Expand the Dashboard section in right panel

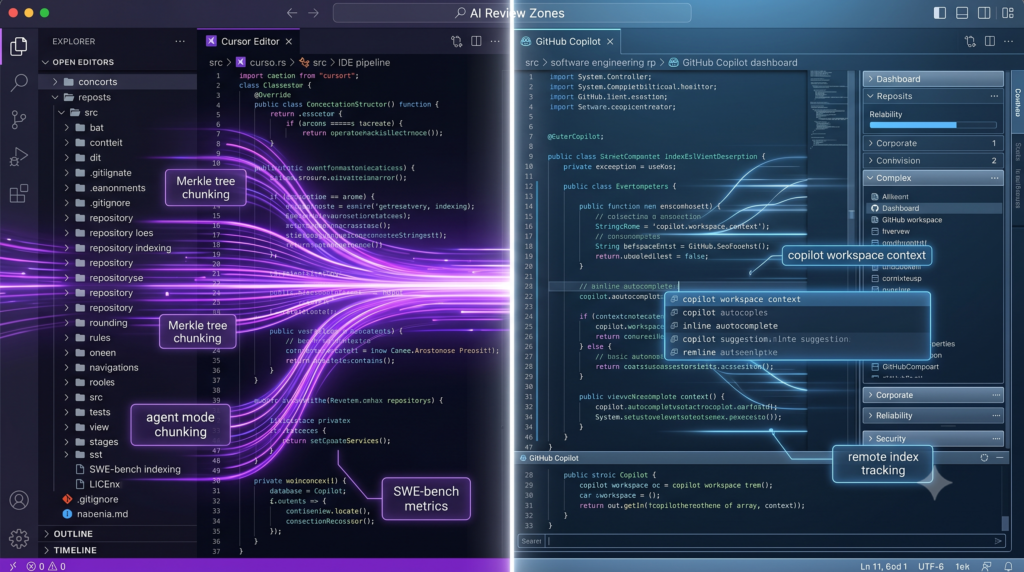pyautogui.click(x=933, y=78)
